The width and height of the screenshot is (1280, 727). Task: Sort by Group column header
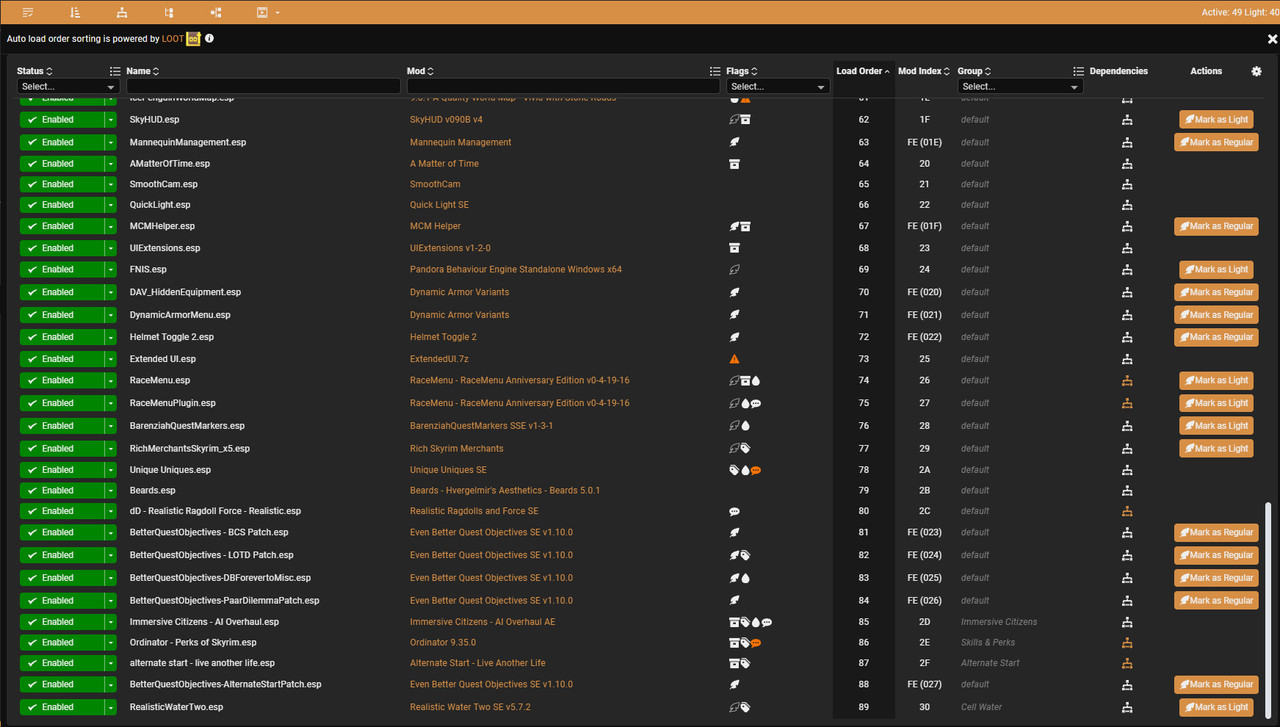pyautogui.click(x=974, y=71)
